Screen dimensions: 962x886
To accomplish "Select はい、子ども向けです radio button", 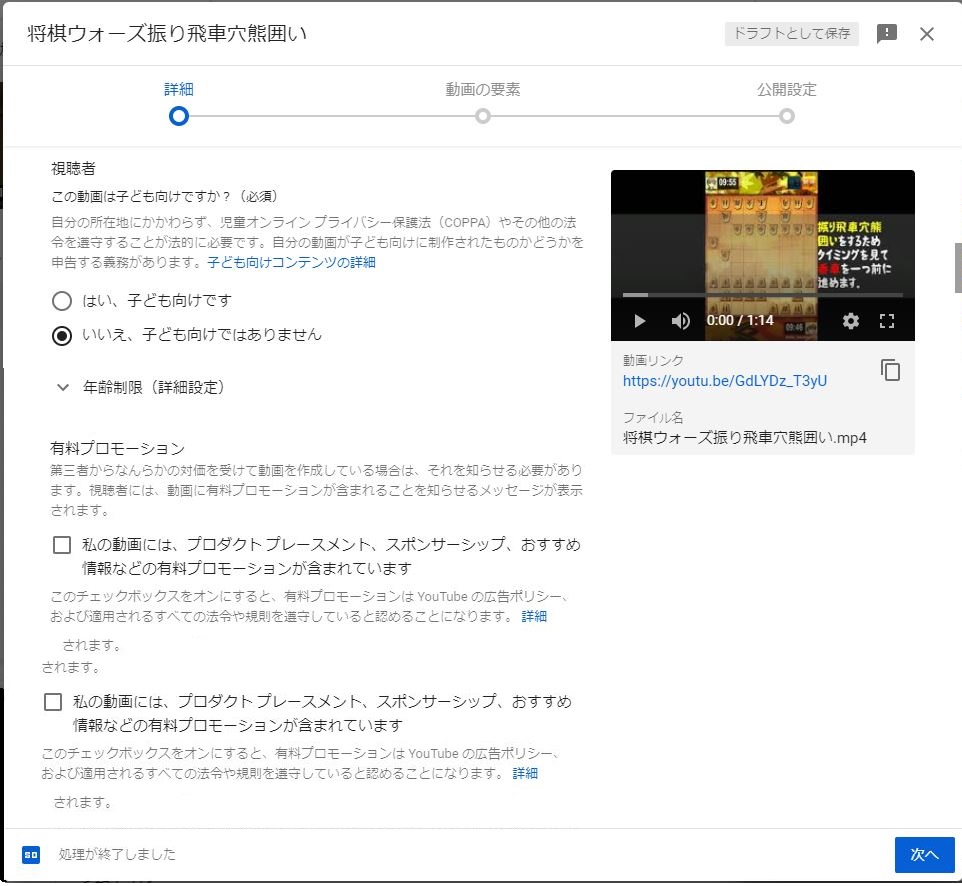I will pos(62,301).
